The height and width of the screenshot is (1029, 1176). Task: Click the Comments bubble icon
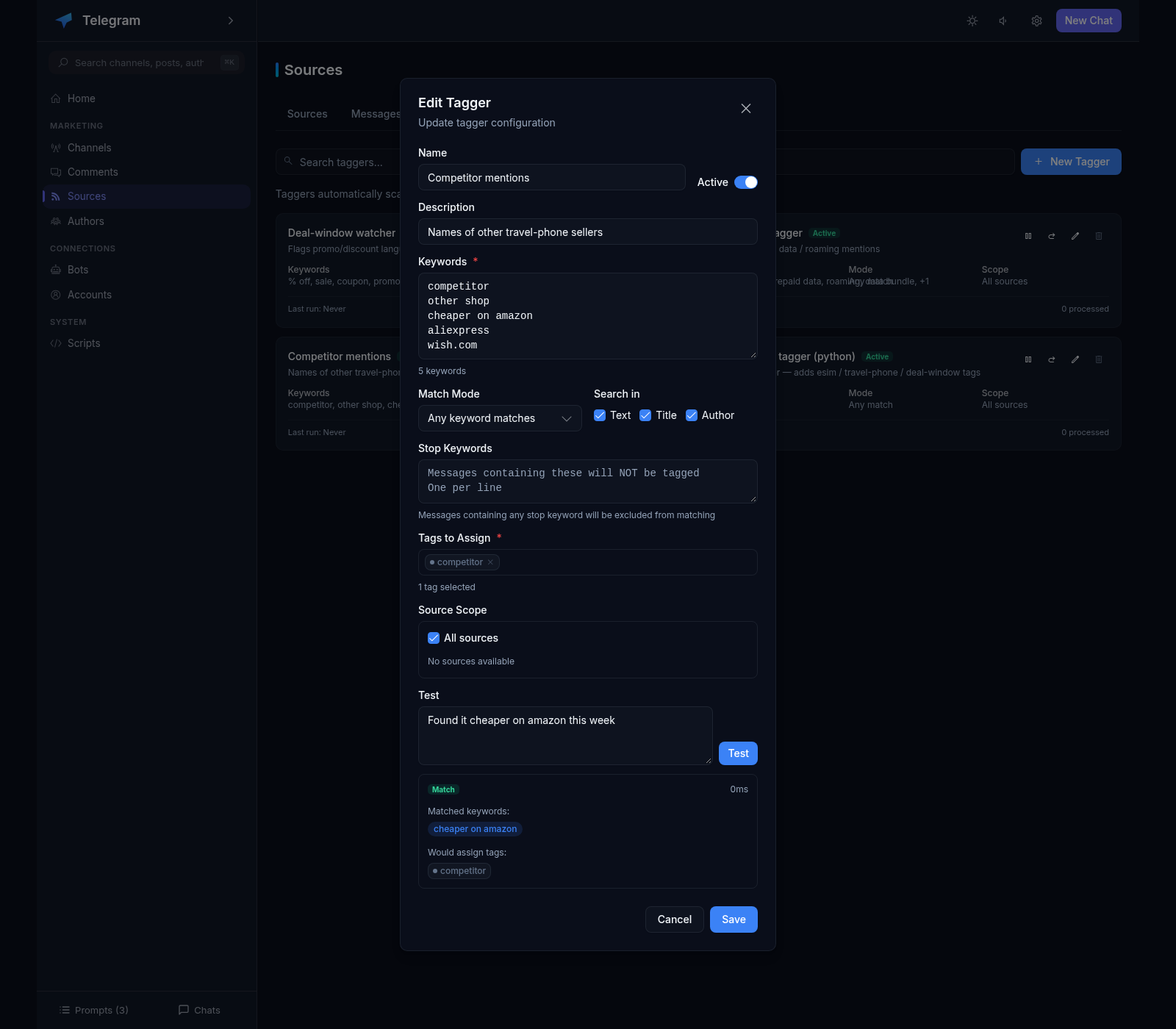pos(56,172)
